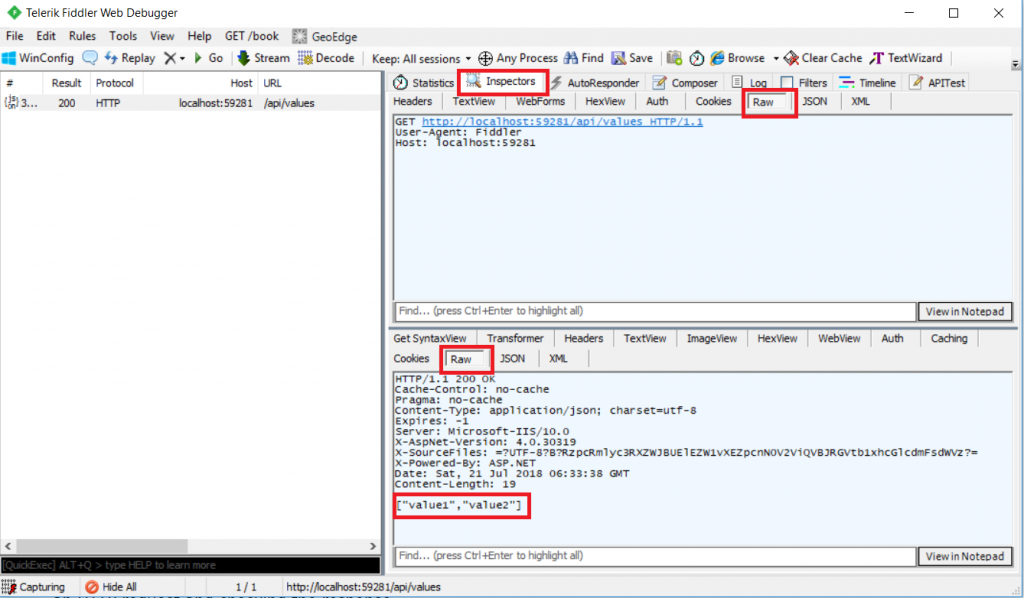Replay the selected session

point(130,58)
